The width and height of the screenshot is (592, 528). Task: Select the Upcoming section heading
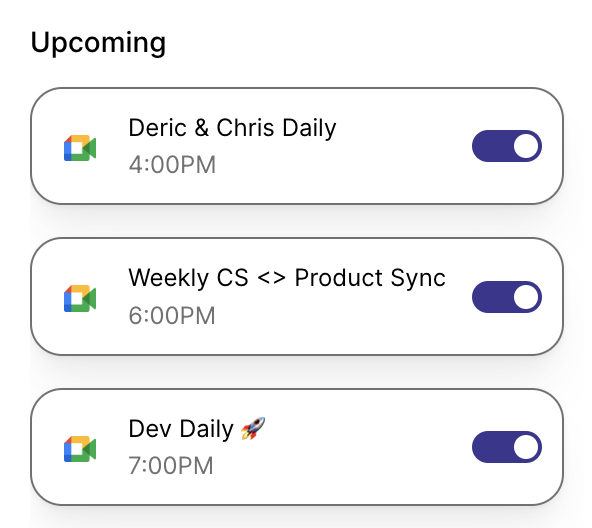[98, 43]
